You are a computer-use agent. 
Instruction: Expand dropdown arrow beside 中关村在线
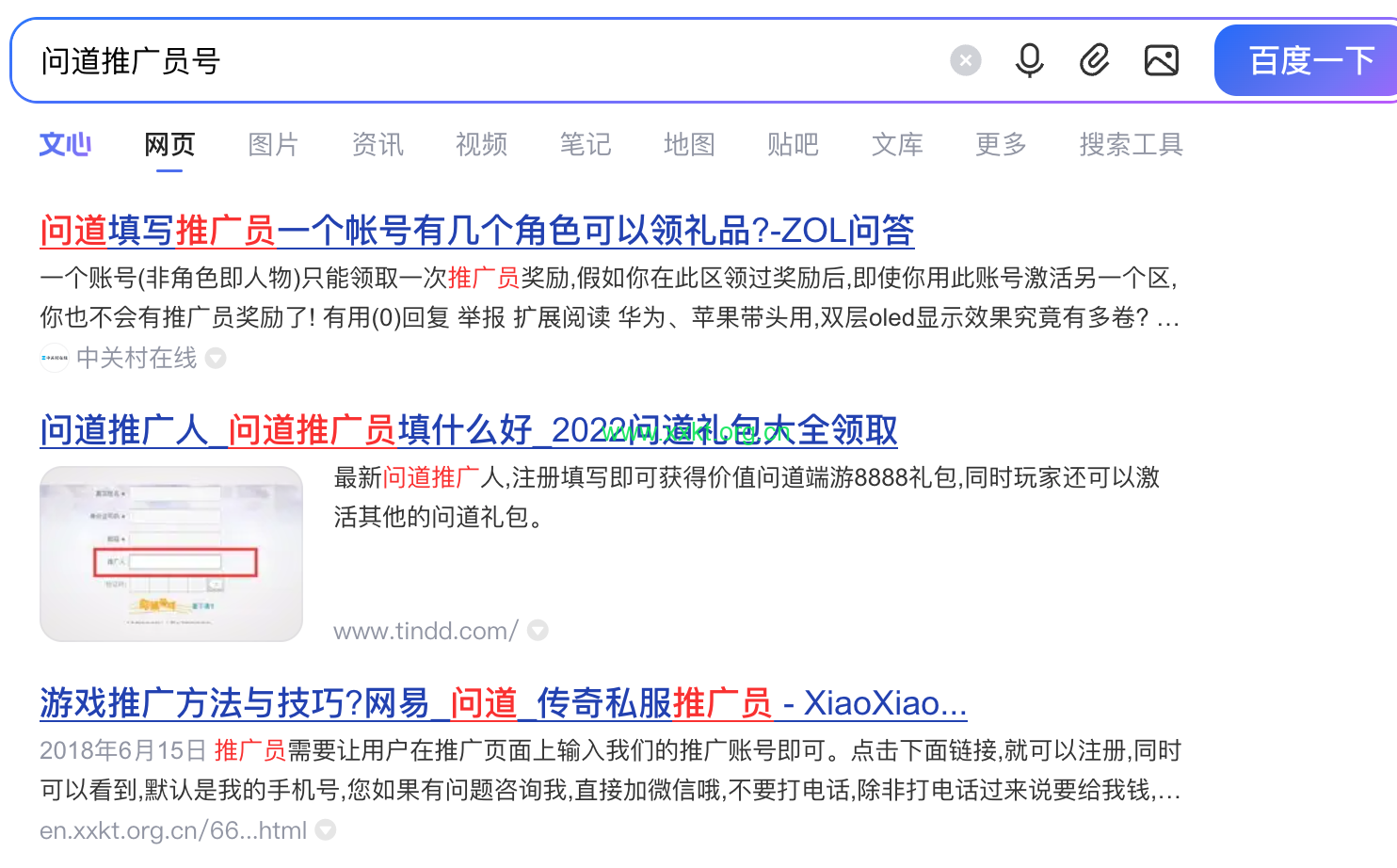(x=216, y=358)
